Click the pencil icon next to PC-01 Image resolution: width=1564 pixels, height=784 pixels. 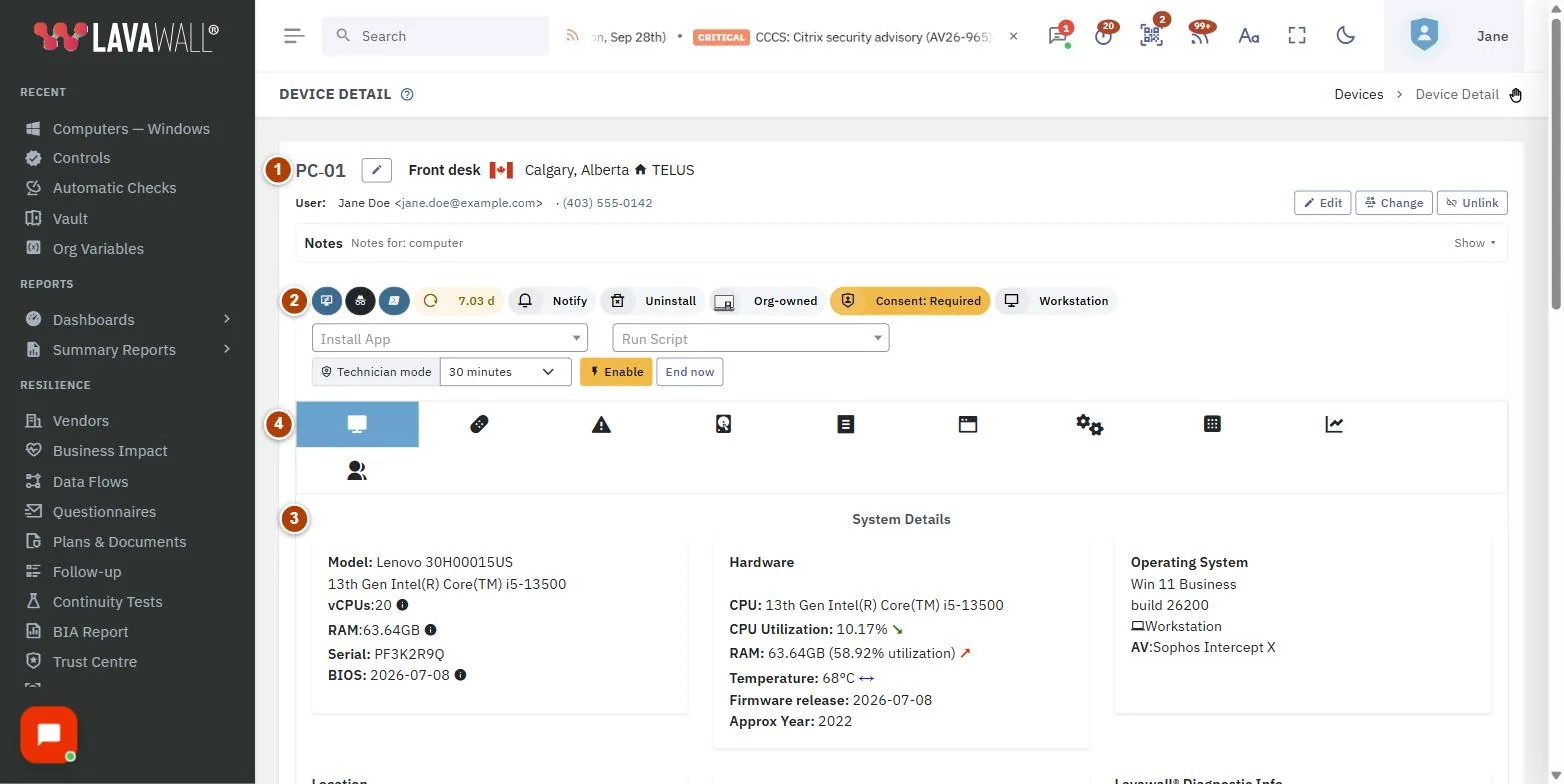tap(376, 170)
